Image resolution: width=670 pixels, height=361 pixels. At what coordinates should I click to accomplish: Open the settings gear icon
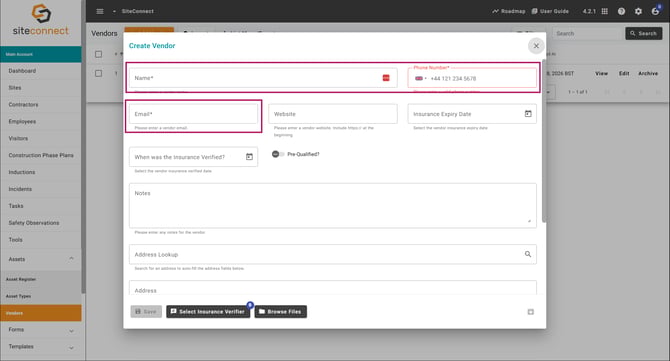pyautogui.click(x=638, y=11)
